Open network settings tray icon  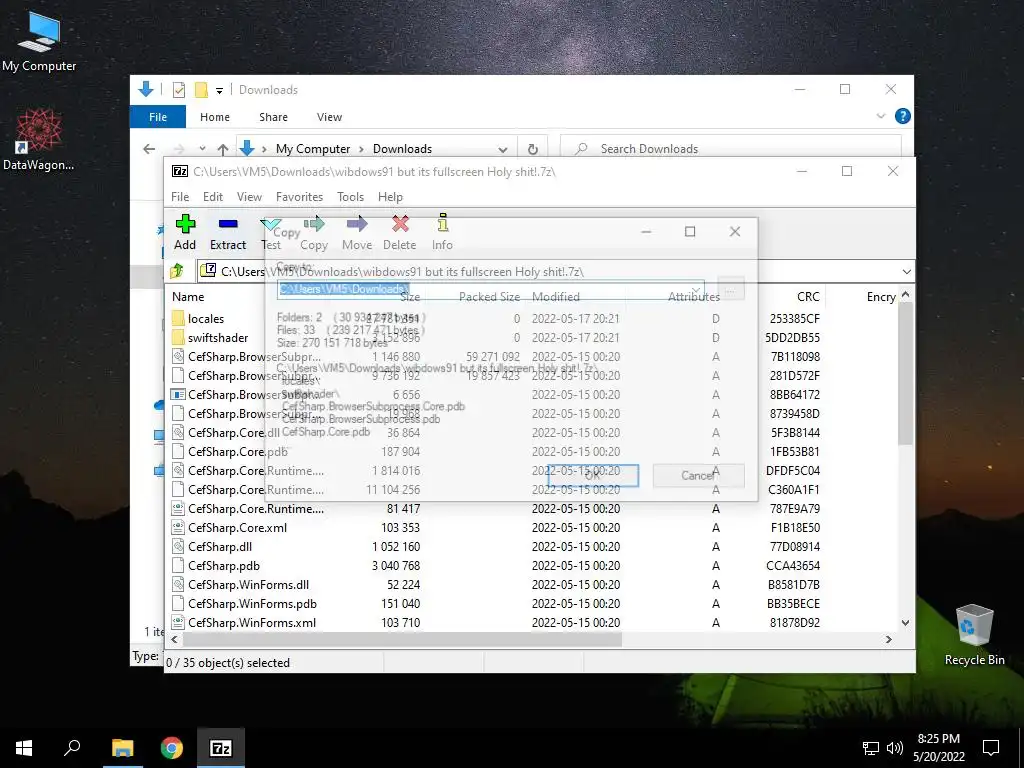(x=871, y=748)
